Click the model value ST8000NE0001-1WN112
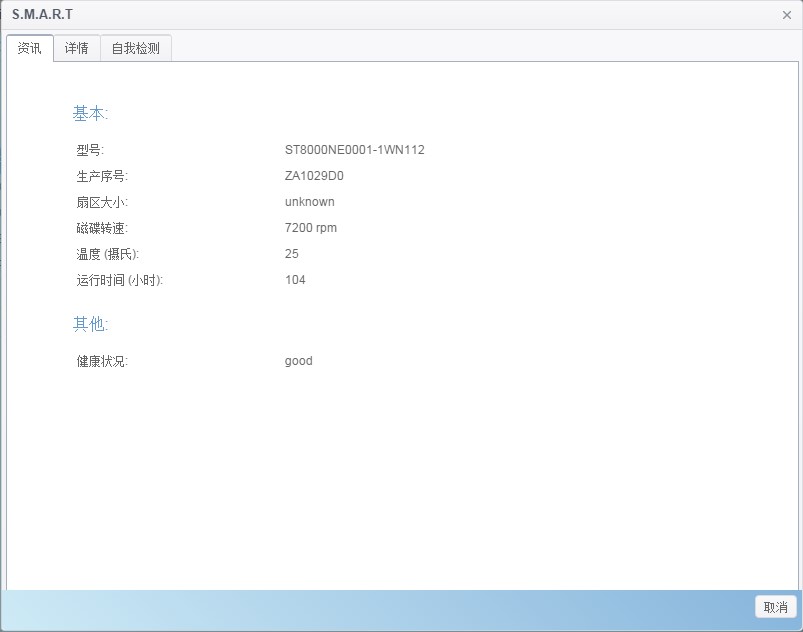 click(x=354, y=150)
